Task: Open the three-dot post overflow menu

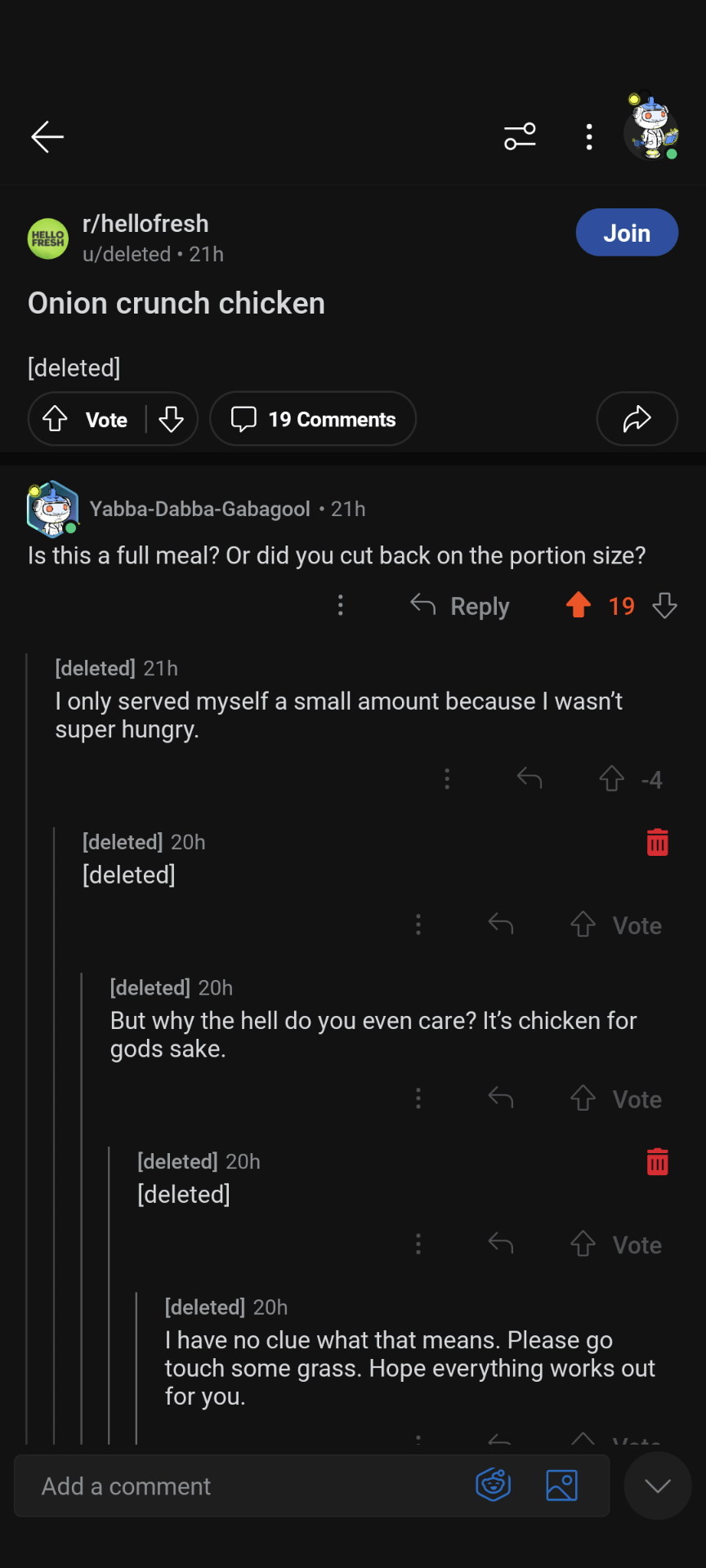Action: point(589,136)
